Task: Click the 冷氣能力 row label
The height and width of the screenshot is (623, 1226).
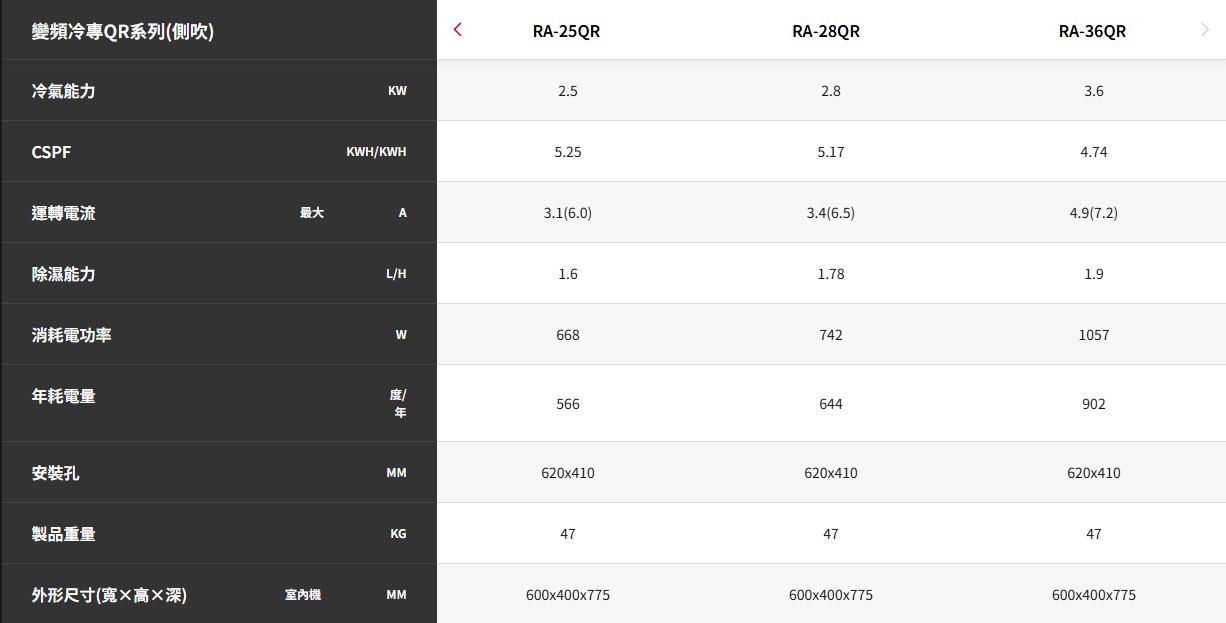Action: tap(64, 91)
